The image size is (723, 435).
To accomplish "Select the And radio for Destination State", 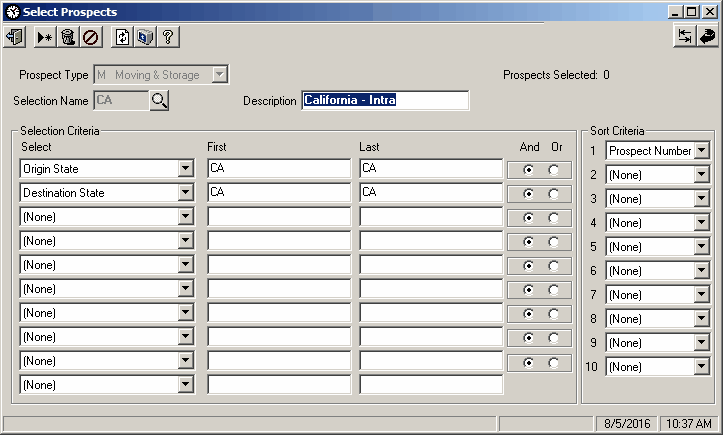I will pyautogui.click(x=528, y=194).
